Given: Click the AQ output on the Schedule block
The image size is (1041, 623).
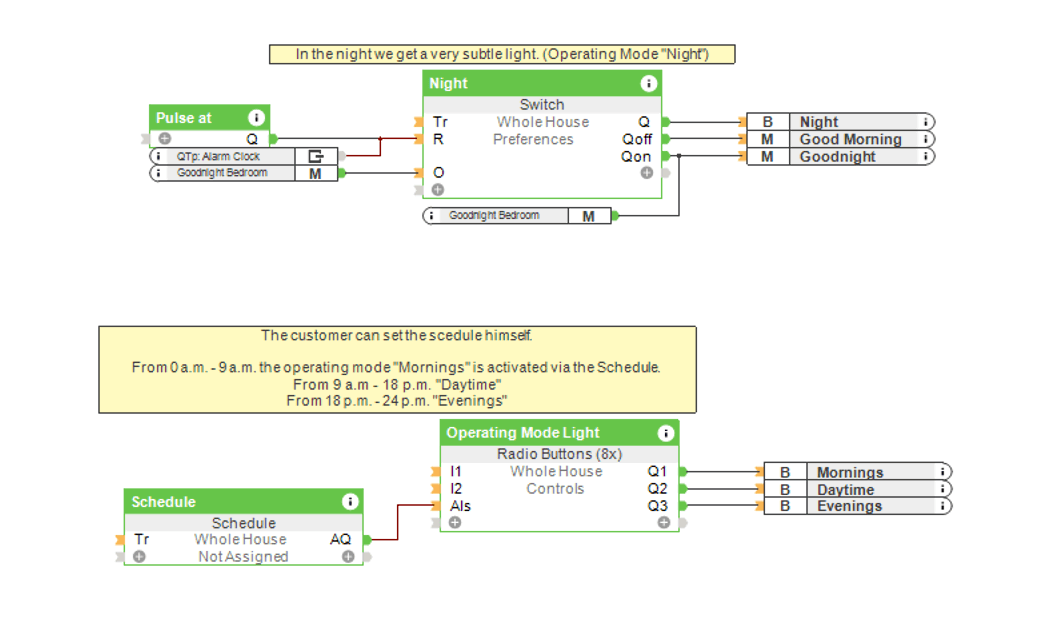Looking at the screenshot, I should tap(341, 539).
